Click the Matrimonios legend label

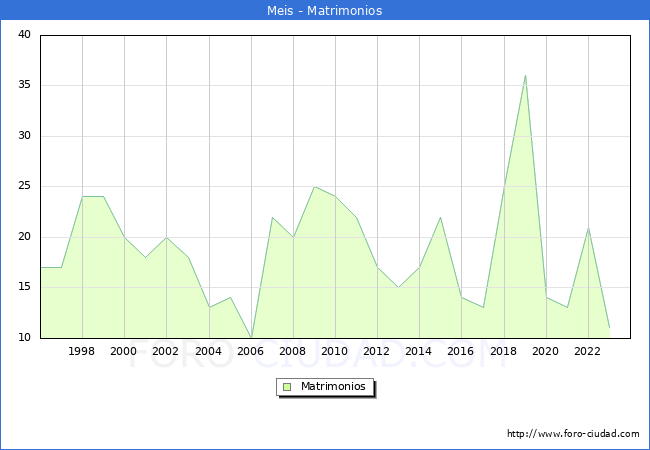(x=333, y=386)
